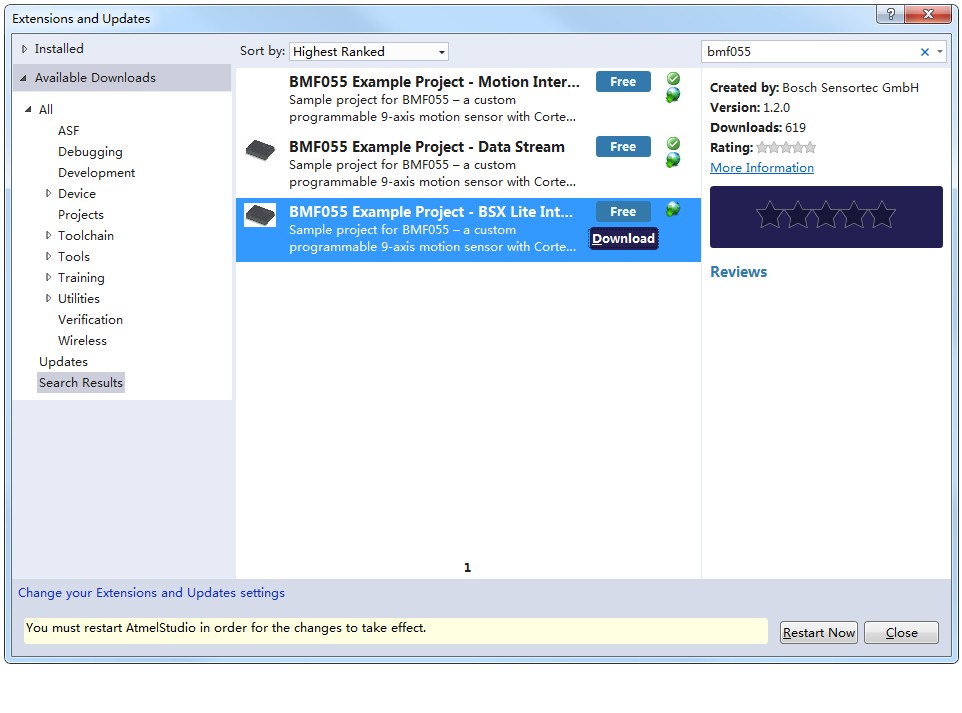Image resolution: width=962 pixels, height=713 pixels.
Task: Open the More Information link
Action: point(761,168)
